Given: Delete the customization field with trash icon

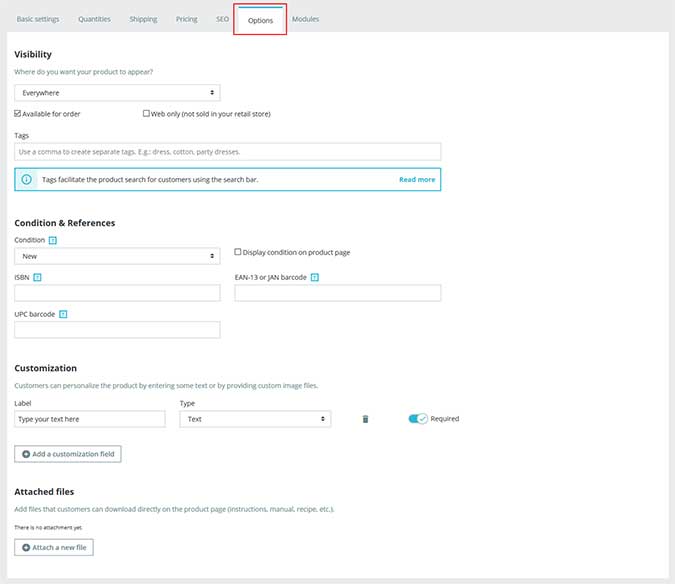Looking at the screenshot, I should [365, 419].
